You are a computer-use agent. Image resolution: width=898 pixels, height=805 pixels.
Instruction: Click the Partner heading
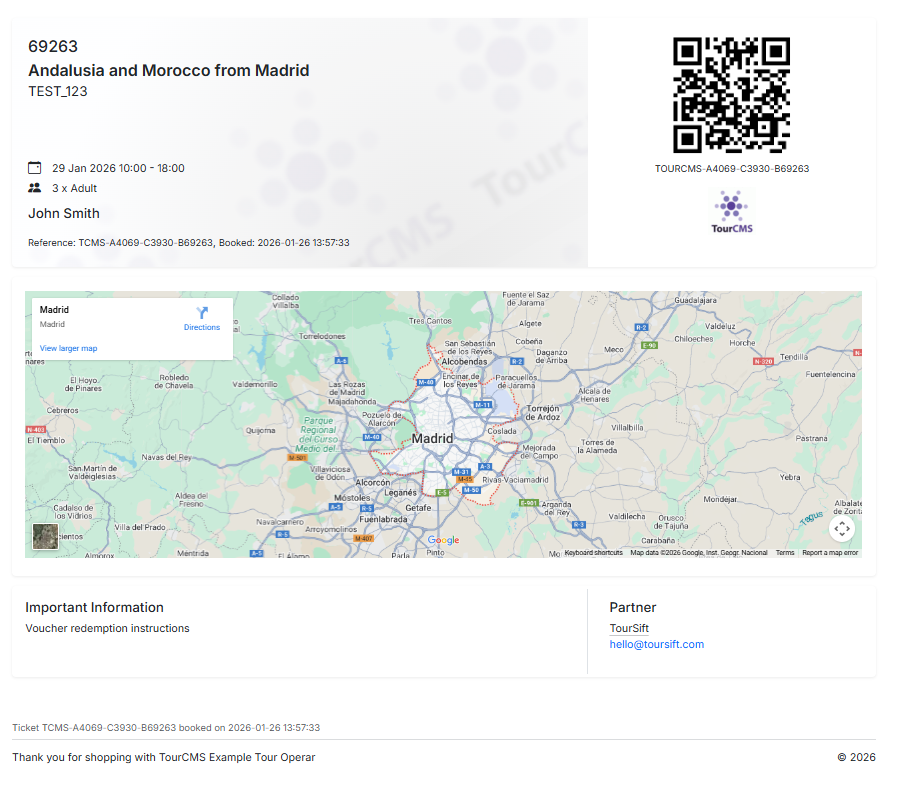[633, 607]
